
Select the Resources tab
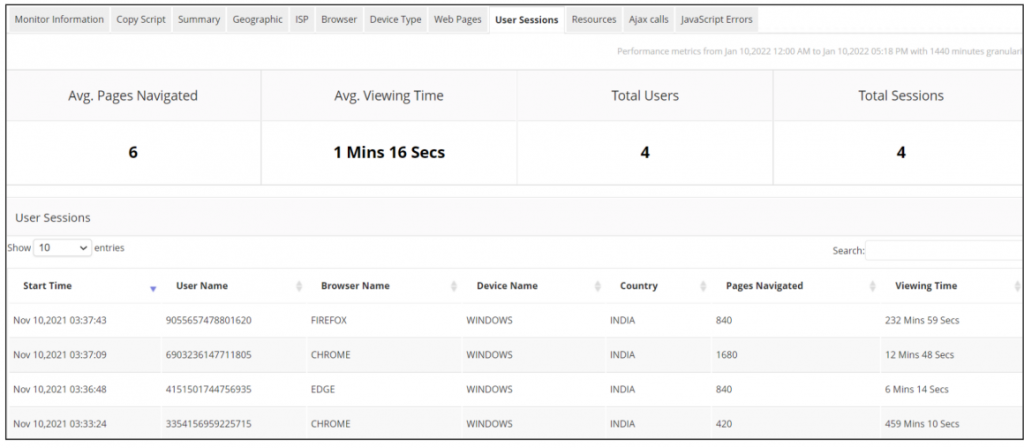[x=594, y=20]
